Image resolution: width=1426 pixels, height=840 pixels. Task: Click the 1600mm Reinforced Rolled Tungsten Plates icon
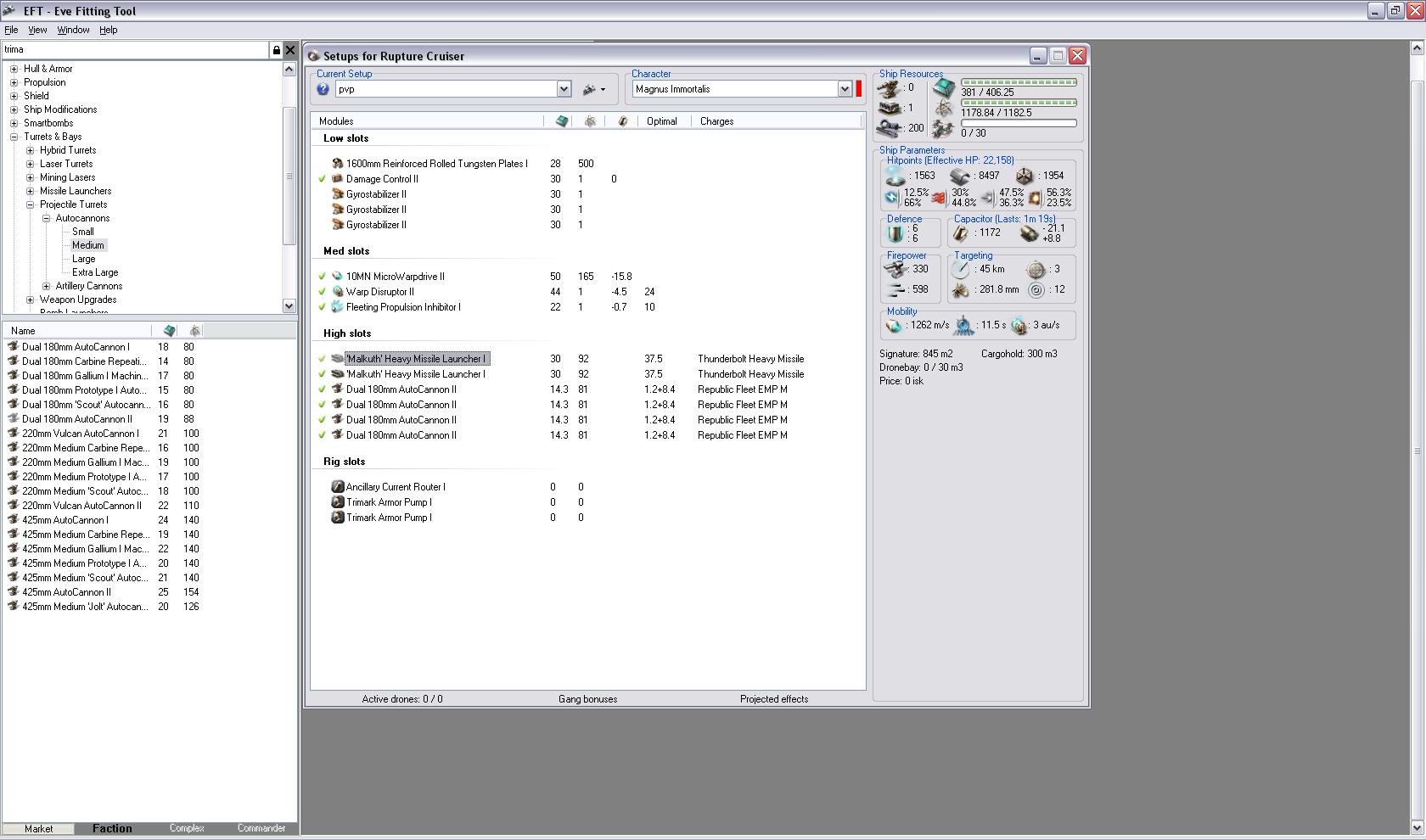[x=337, y=164]
